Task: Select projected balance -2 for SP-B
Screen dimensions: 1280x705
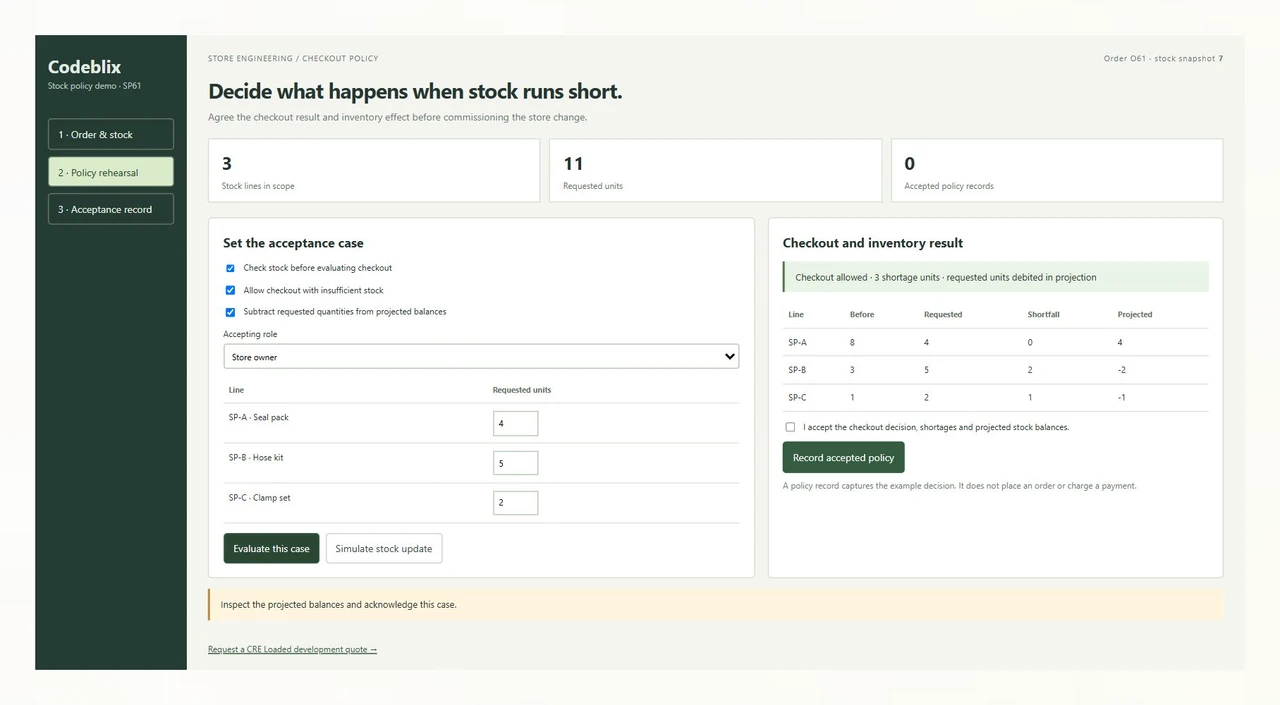Action: tap(1121, 370)
